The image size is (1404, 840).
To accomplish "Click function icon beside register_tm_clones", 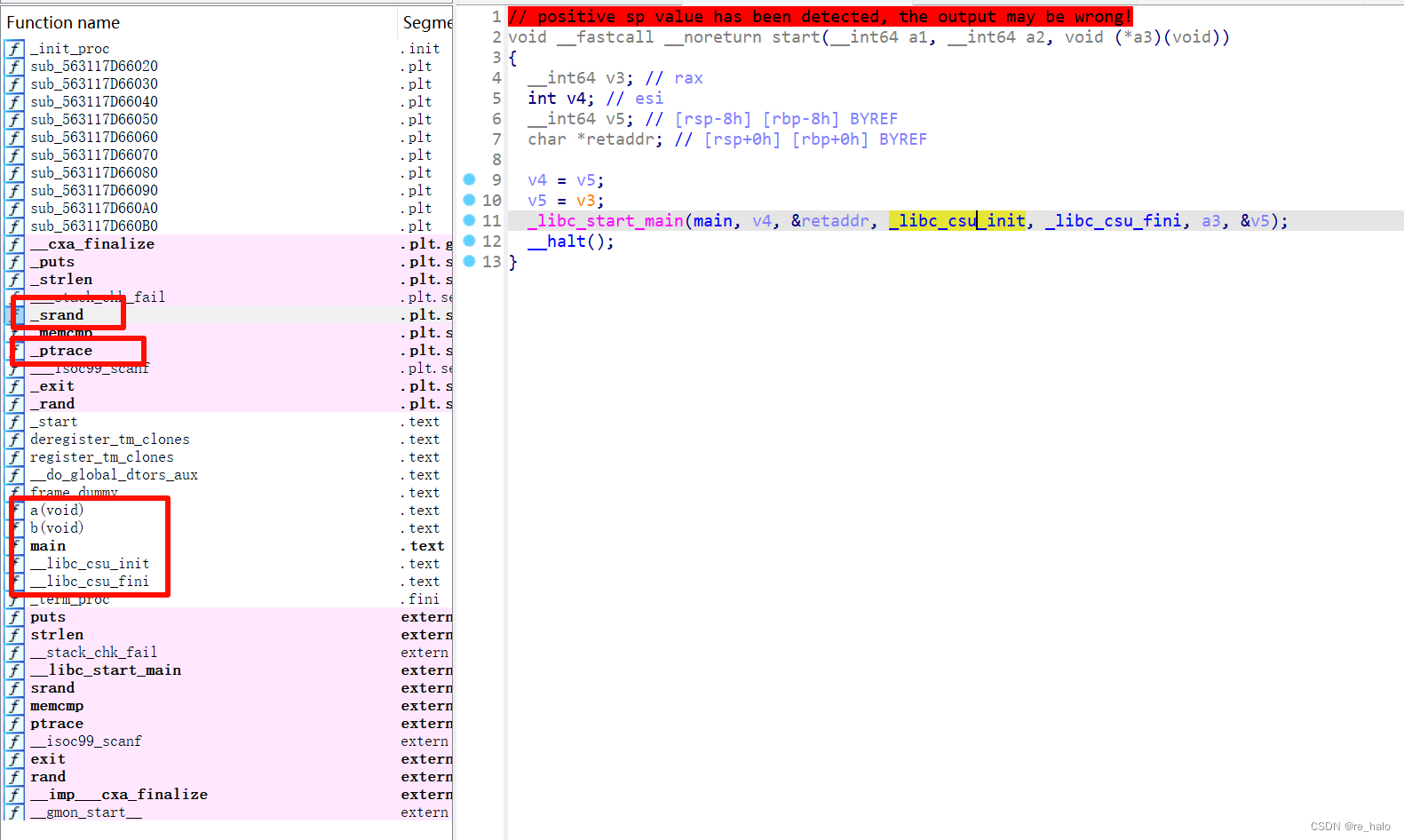I will [x=14, y=457].
